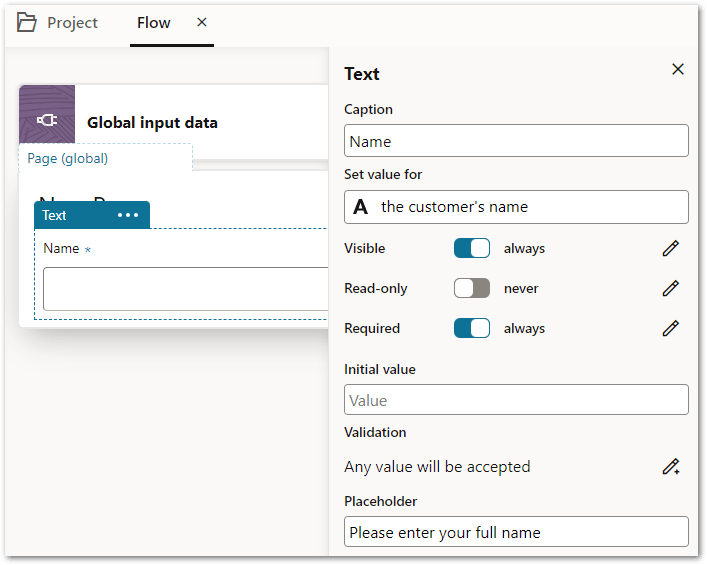Click the Name text box on canvas
Viewport: 707px width, 565px height.
click(x=185, y=289)
